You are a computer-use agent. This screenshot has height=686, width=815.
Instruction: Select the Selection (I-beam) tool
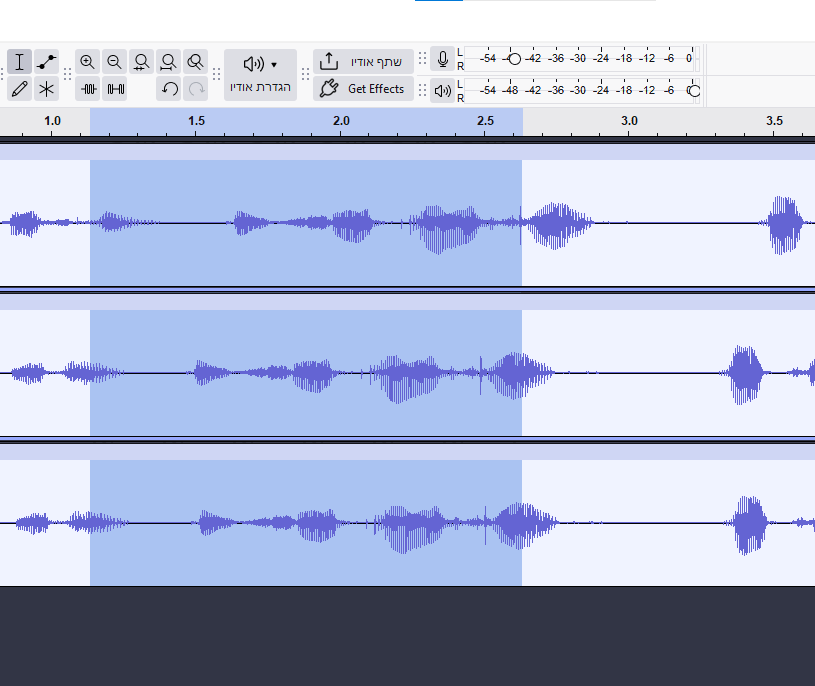click(x=20, y=62)
